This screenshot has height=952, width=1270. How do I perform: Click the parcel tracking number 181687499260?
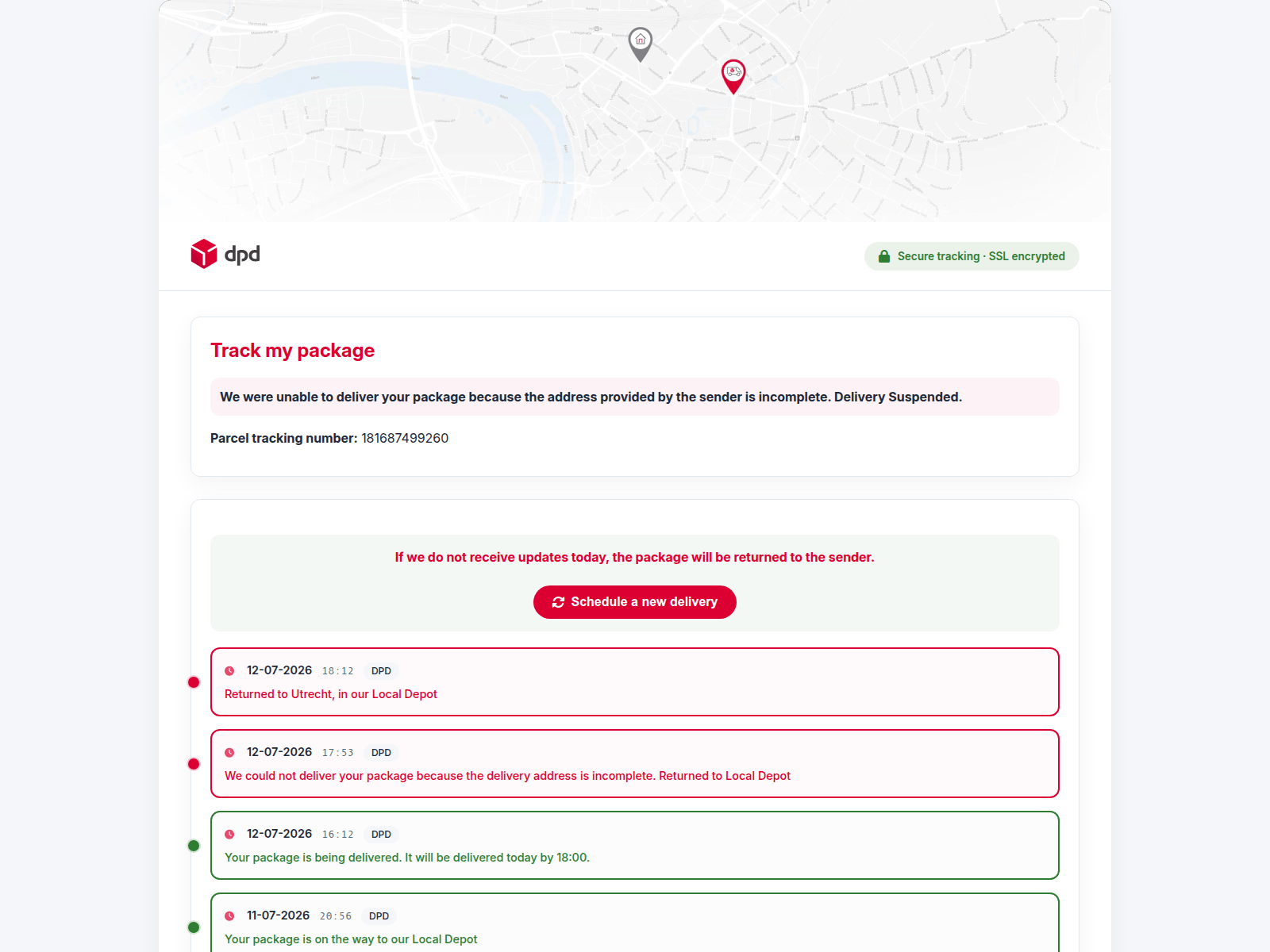coord(405,438)
